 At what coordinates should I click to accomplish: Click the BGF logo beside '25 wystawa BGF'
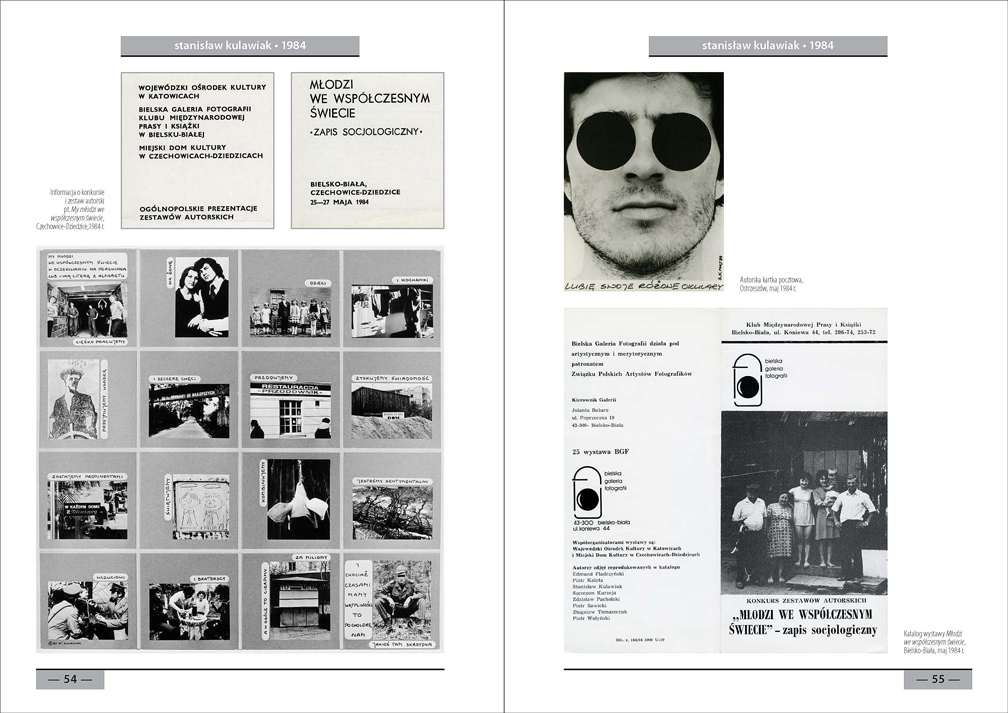[x=600, y=492]
